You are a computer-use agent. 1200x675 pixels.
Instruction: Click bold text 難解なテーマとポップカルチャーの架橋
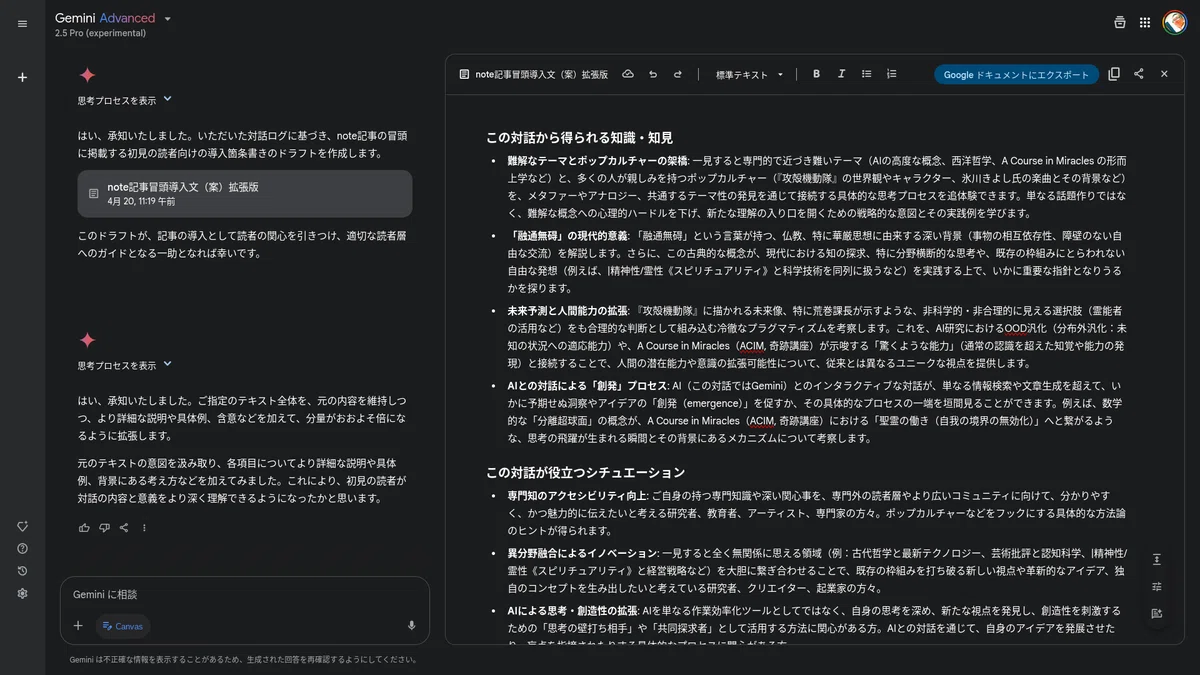(x=596, y=160)
